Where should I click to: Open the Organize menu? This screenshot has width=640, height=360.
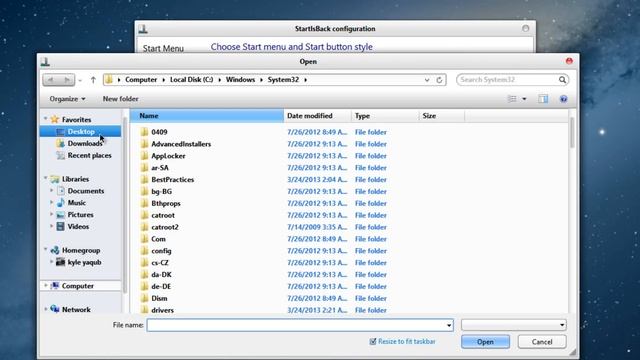(x=67, y=99)
